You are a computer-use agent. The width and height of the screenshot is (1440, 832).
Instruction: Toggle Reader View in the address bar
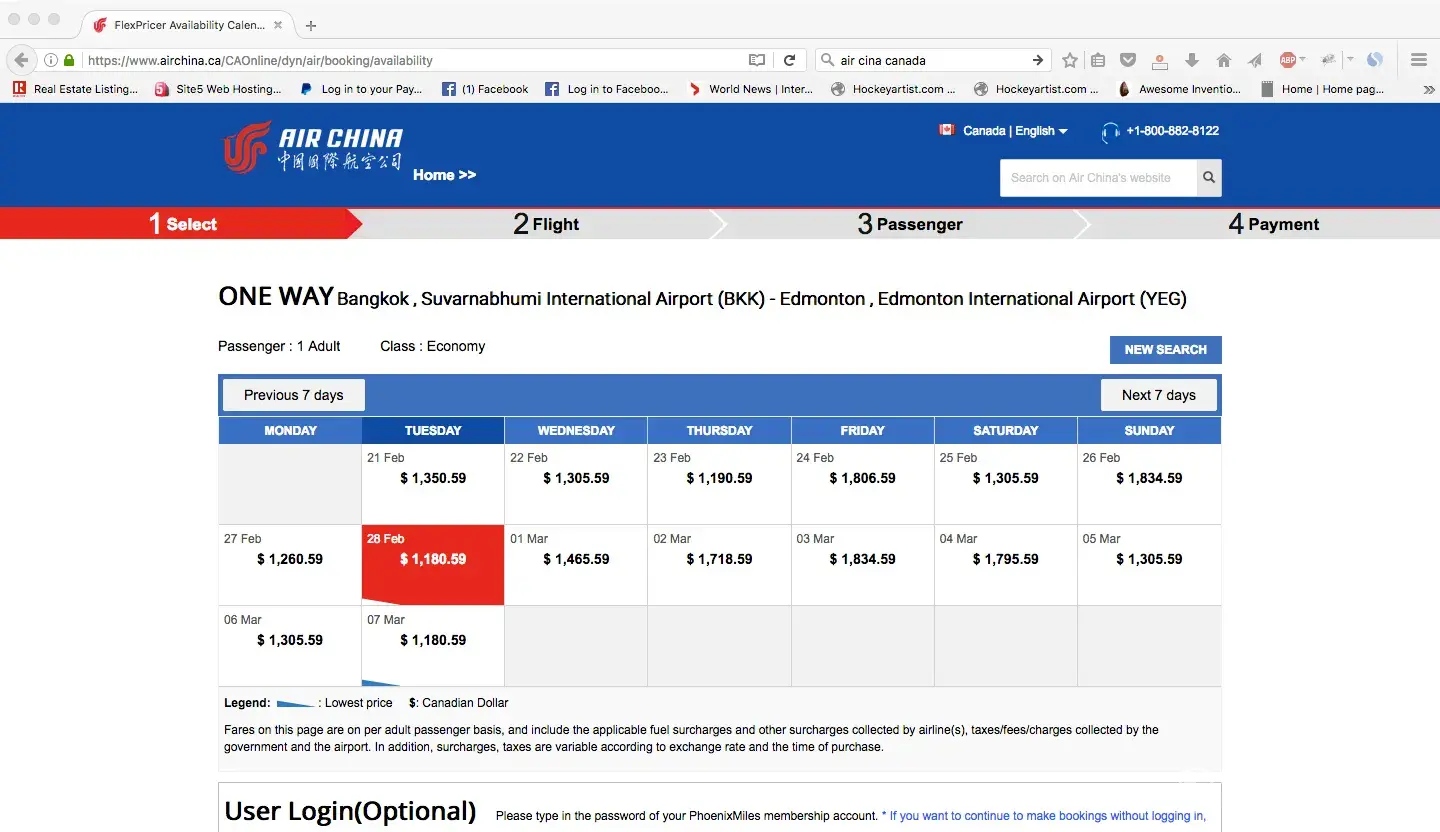[757, 60]
